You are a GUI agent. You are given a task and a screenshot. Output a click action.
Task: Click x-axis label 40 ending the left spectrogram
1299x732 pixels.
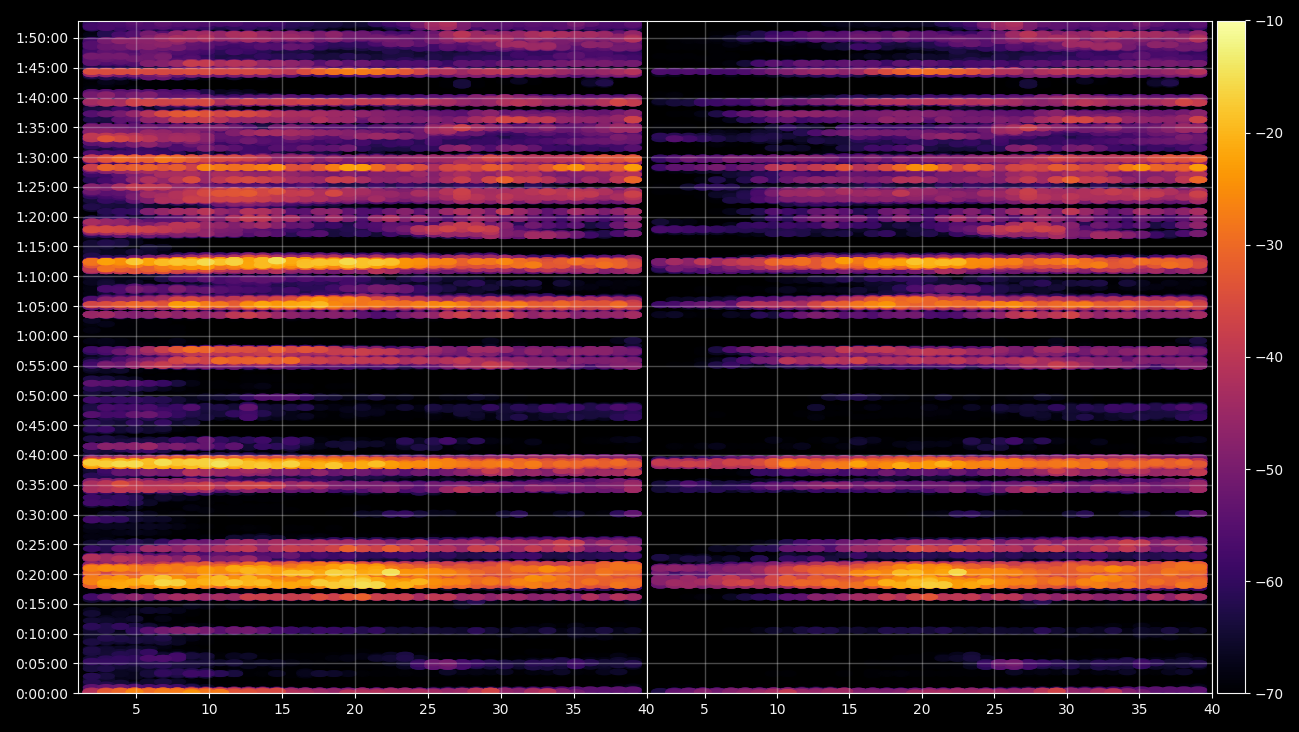(x=646, y=710)
